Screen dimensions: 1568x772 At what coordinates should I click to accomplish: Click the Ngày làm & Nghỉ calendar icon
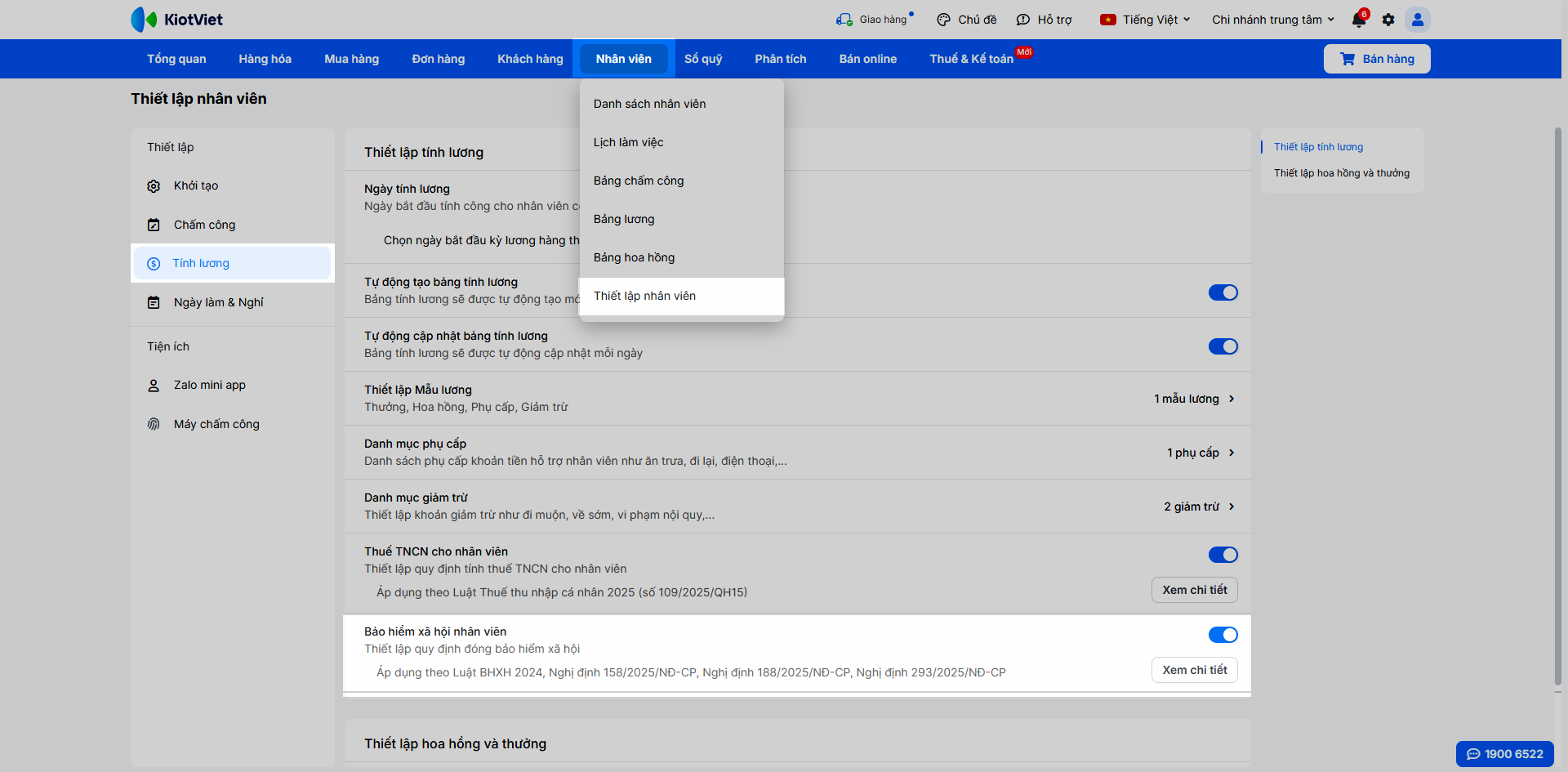(154, 303)
